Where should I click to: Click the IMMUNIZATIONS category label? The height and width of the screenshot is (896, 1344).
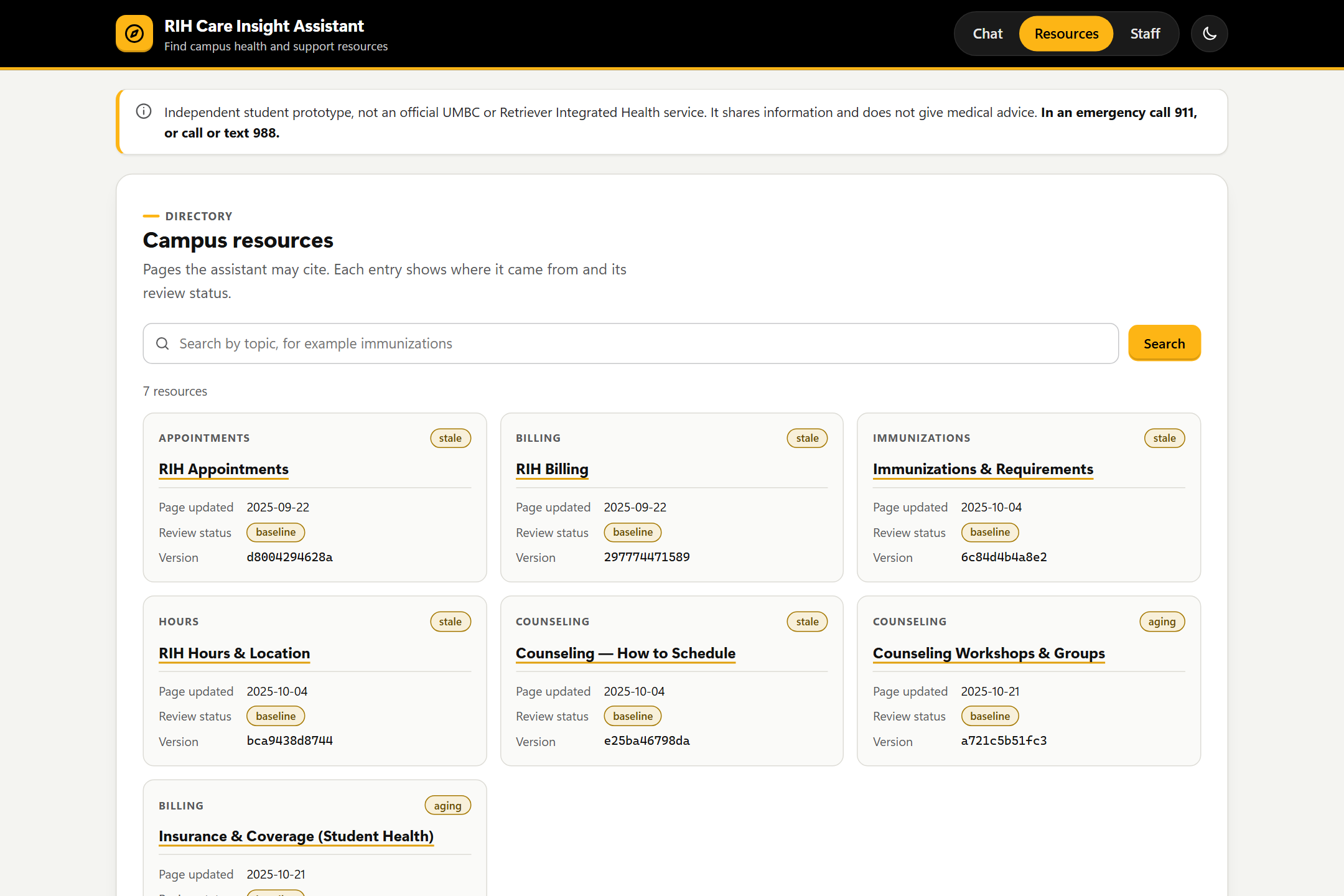[922, 438]
